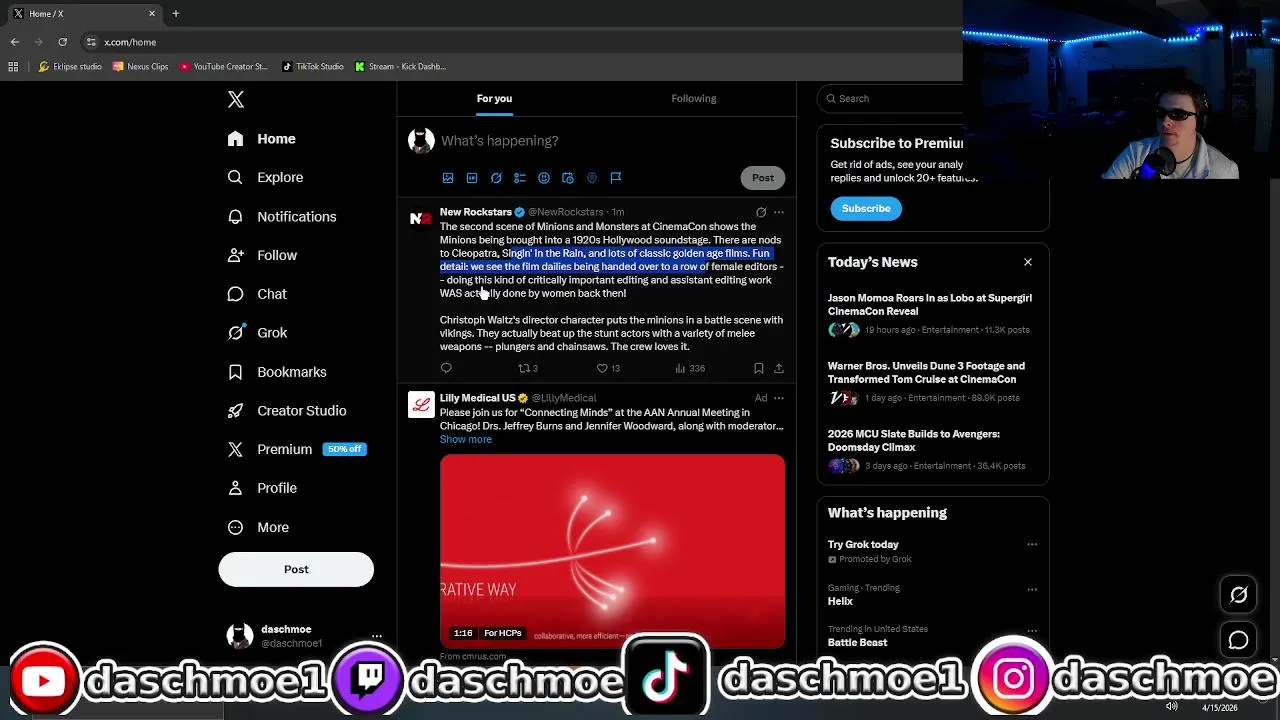The height and width of the screenshot is (720, 1280).
Task: Click the large white Post button in sidebar
Action: [x=296, y=569]
